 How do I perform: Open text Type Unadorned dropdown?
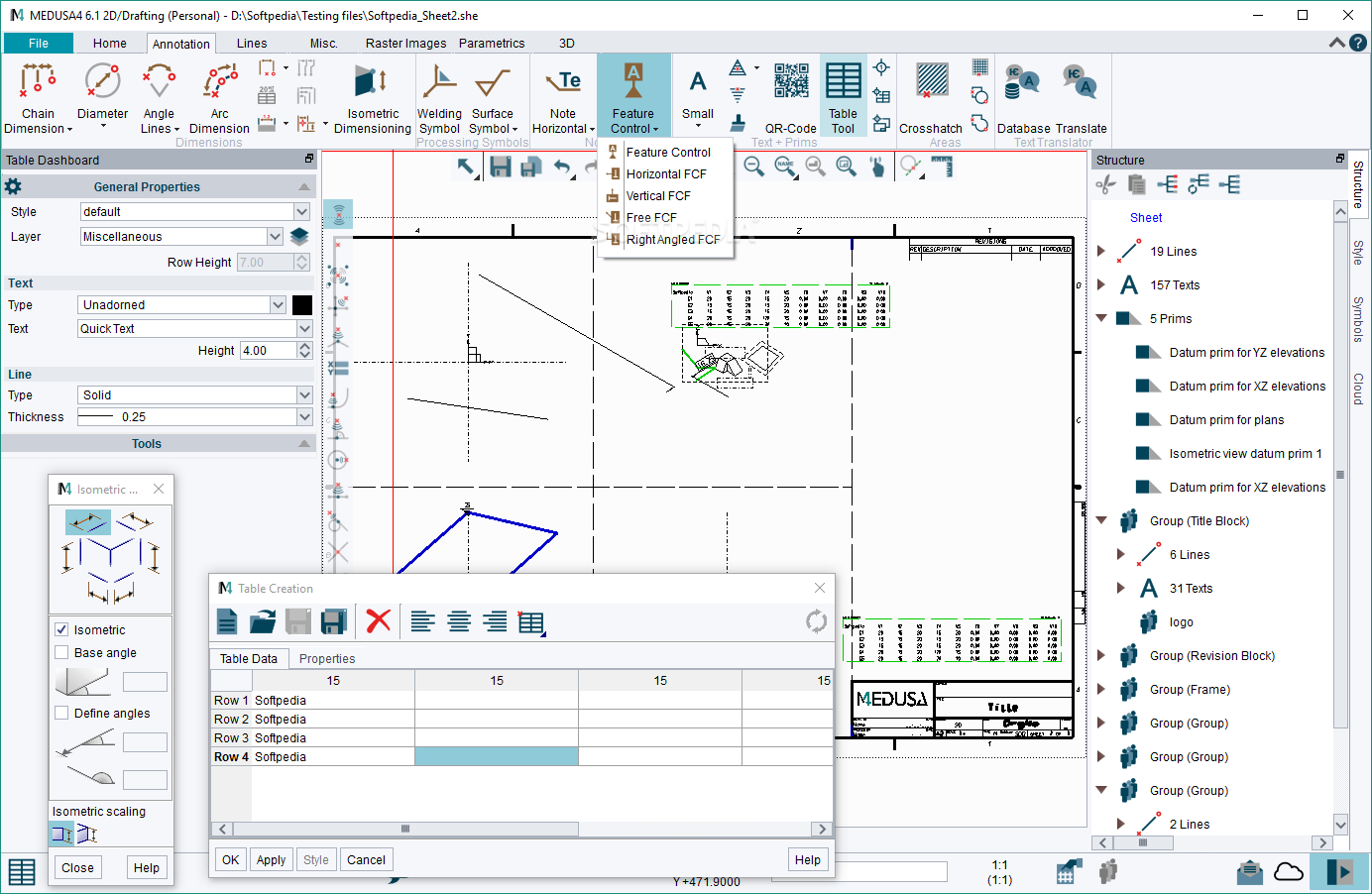279,305
